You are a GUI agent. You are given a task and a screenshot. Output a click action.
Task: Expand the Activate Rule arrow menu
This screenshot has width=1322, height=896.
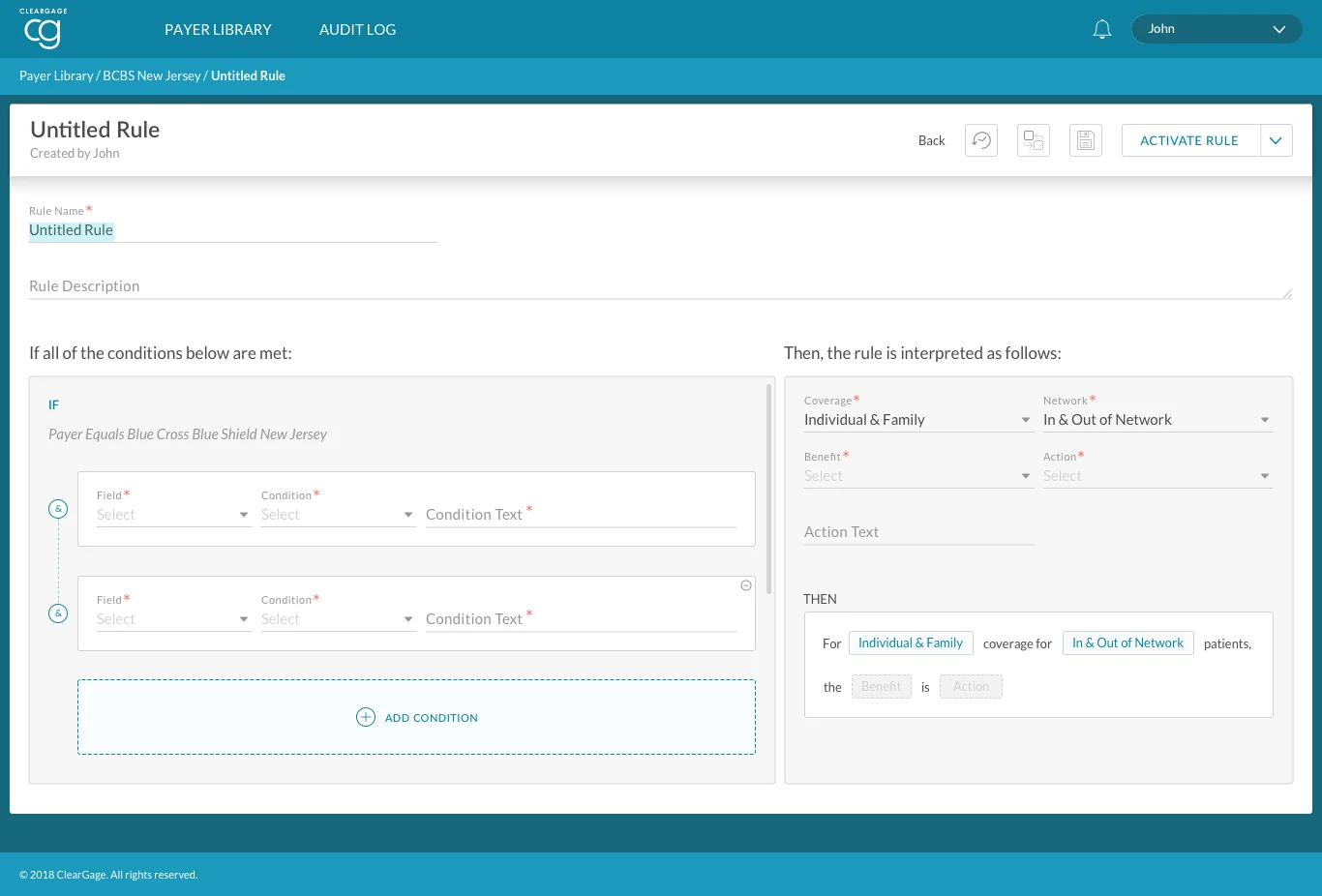(x=1277, y=140)
